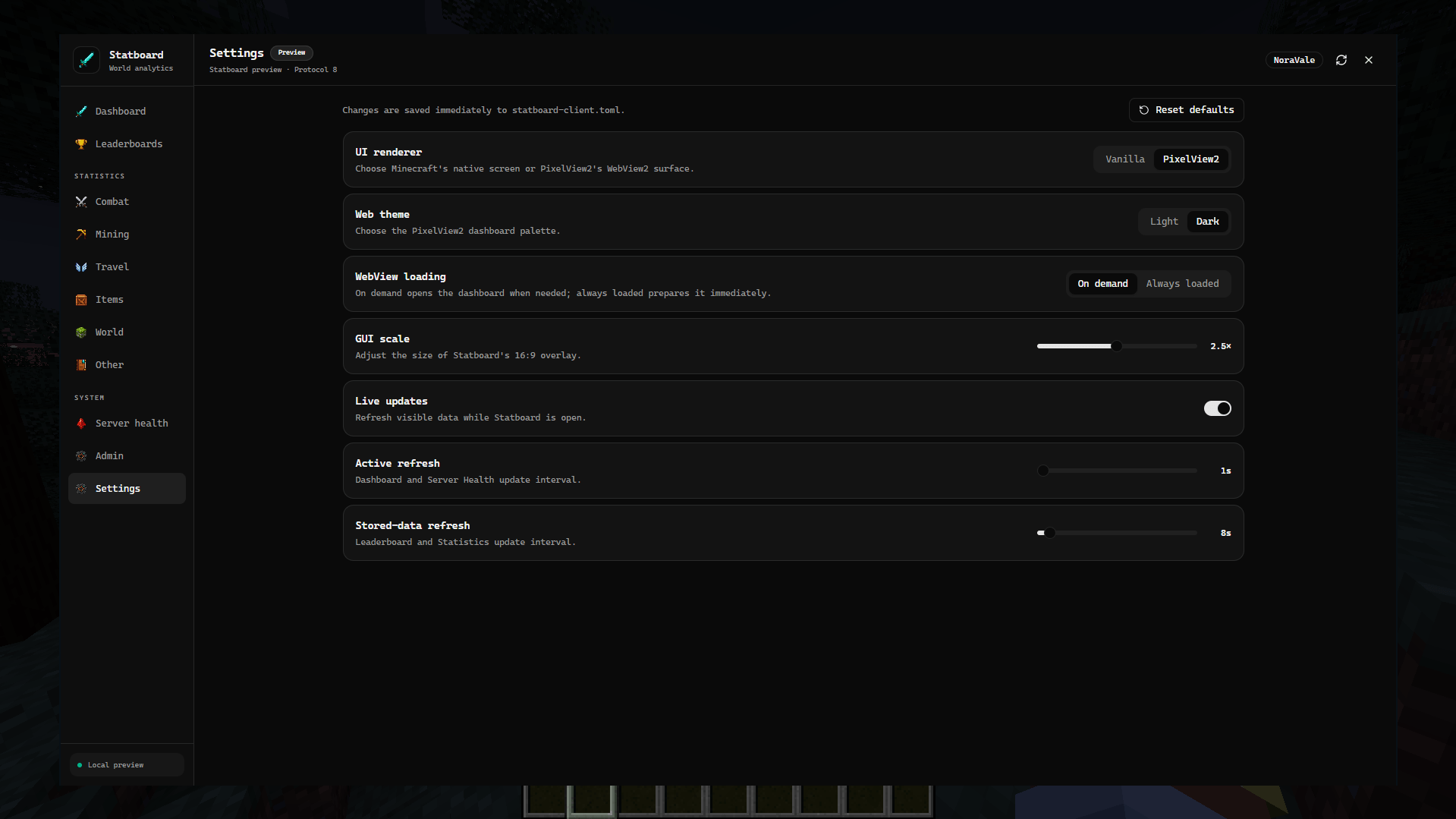The height and width of the screenshot is (819, 1456).
Task: Click the Local preview status pill
Action: coord(127,764)
